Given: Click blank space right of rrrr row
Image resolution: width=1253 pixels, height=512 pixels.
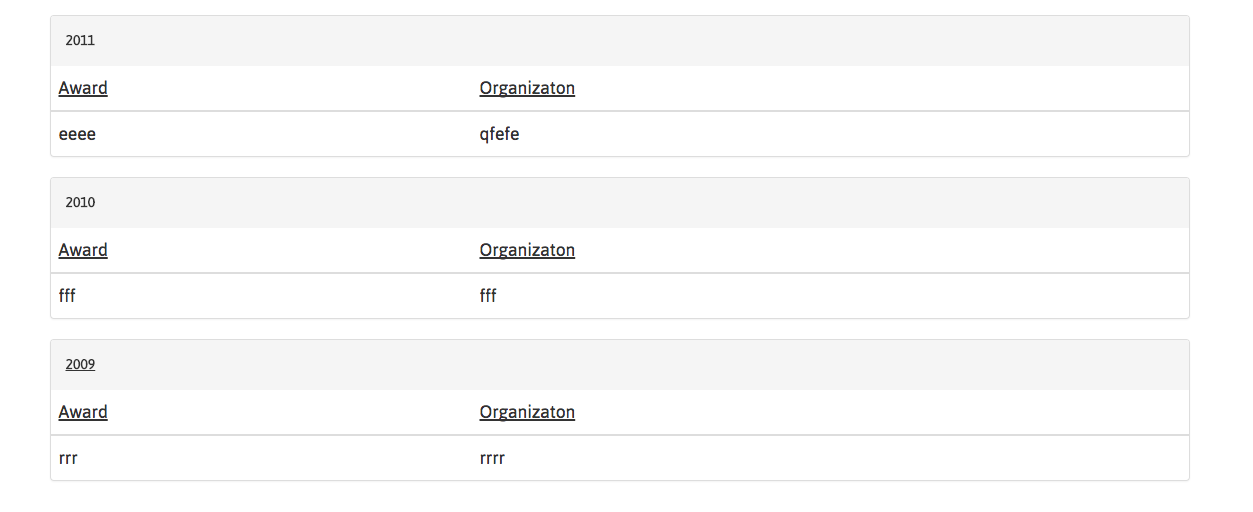Looking at the screenshot, I should click(850, 459).
